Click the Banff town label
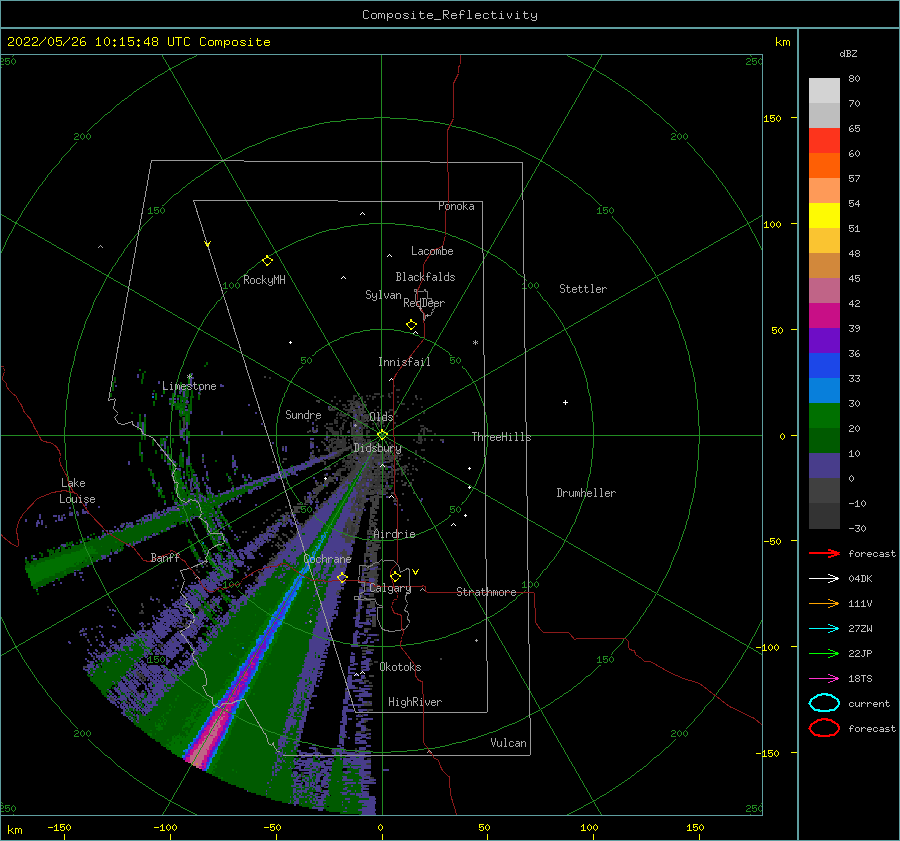 165,557
